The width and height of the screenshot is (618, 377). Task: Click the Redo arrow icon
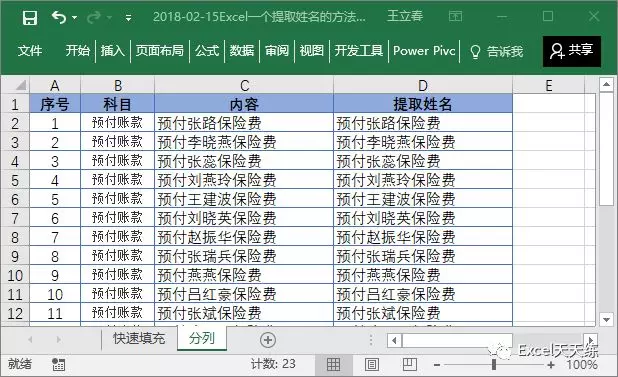tap(94, 17)
